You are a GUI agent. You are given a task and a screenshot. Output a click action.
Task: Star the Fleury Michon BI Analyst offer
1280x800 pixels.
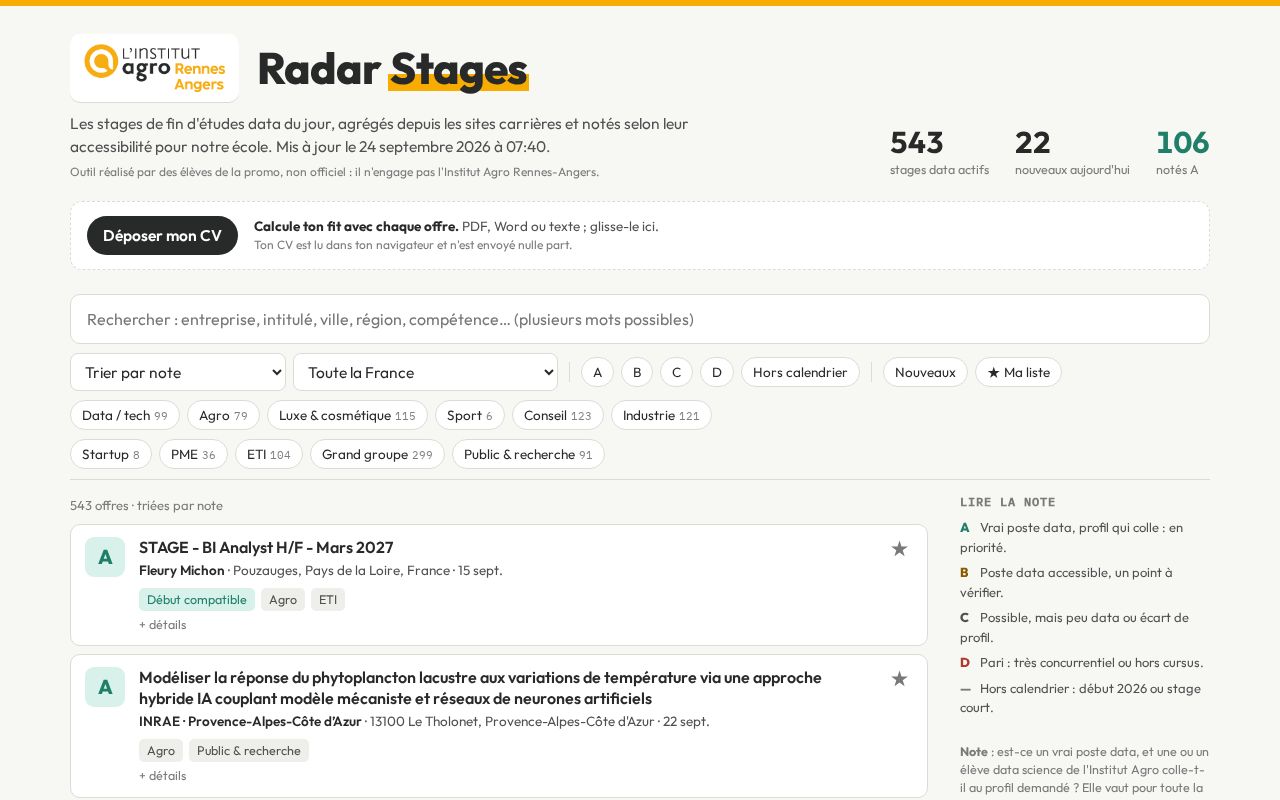pos(899,548)
